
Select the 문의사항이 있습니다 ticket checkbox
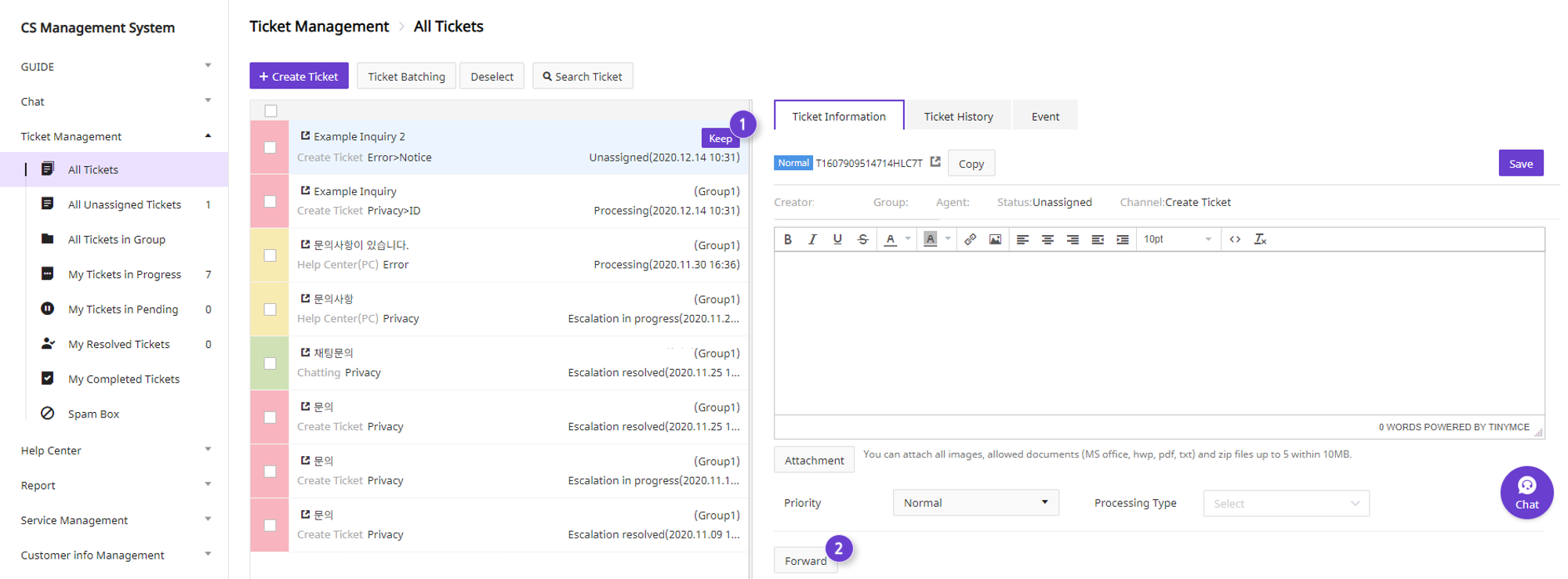(270, 255)
